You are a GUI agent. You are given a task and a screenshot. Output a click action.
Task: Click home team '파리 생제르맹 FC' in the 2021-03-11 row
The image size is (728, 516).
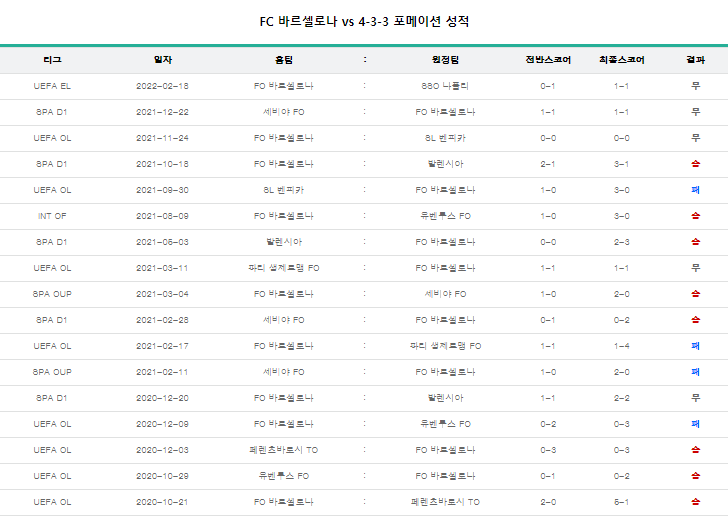pos(283,268)
